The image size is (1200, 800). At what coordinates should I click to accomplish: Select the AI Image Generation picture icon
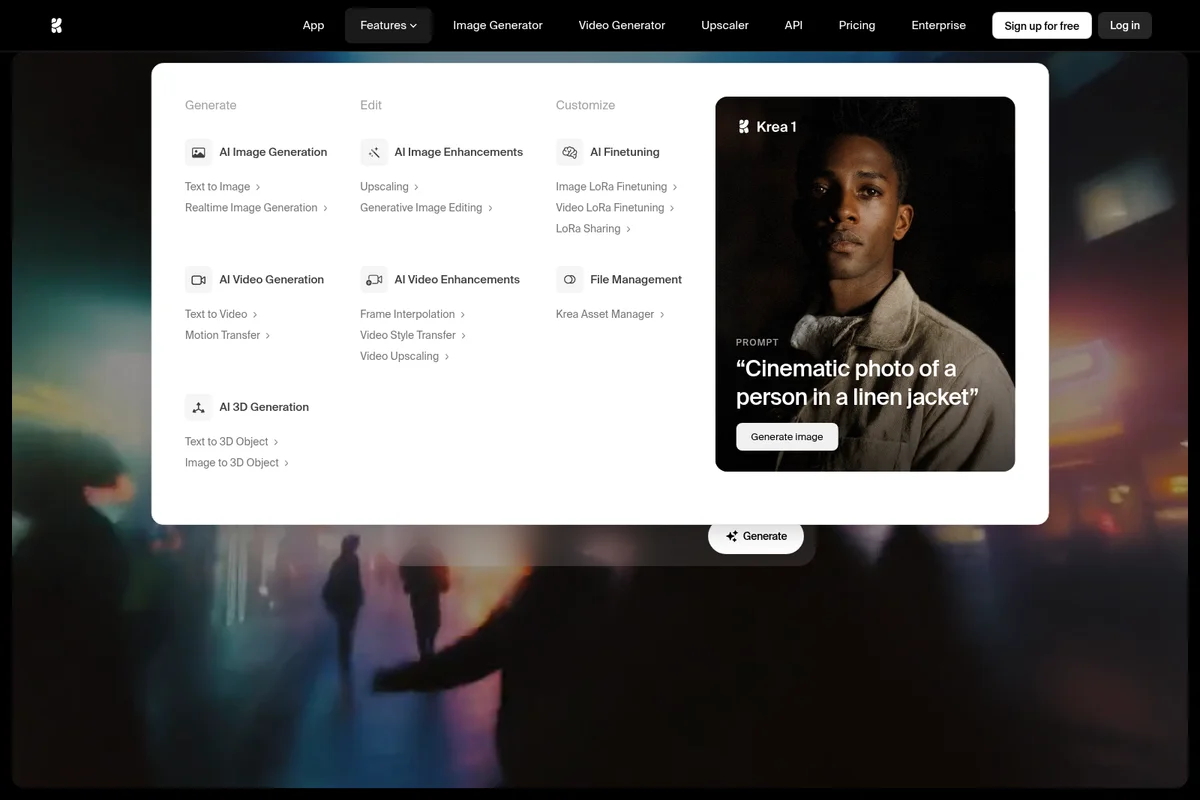(198, 151)
